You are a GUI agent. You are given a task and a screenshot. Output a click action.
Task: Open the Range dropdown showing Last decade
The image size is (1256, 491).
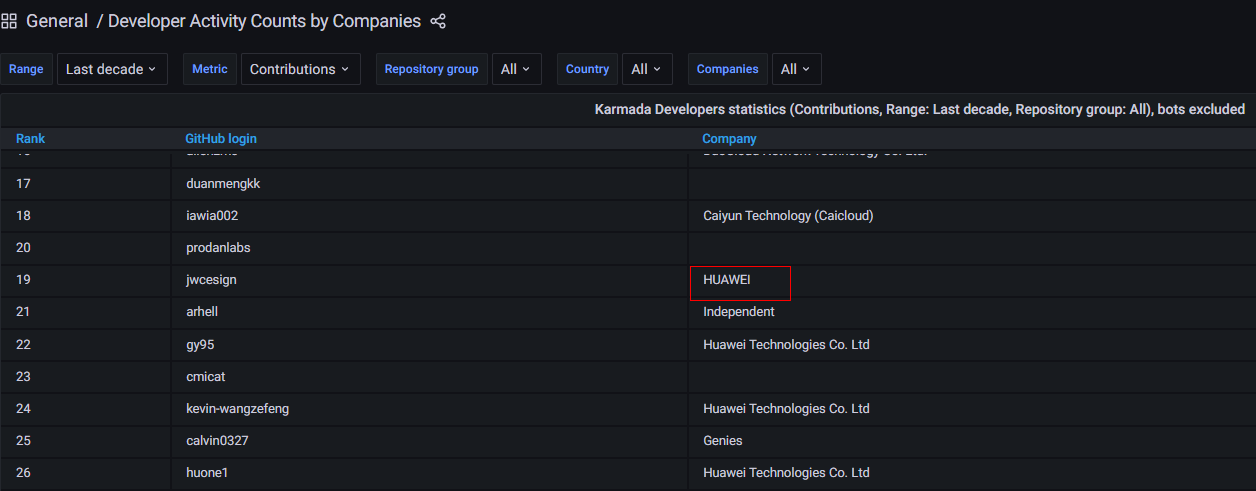coord(111,69)
